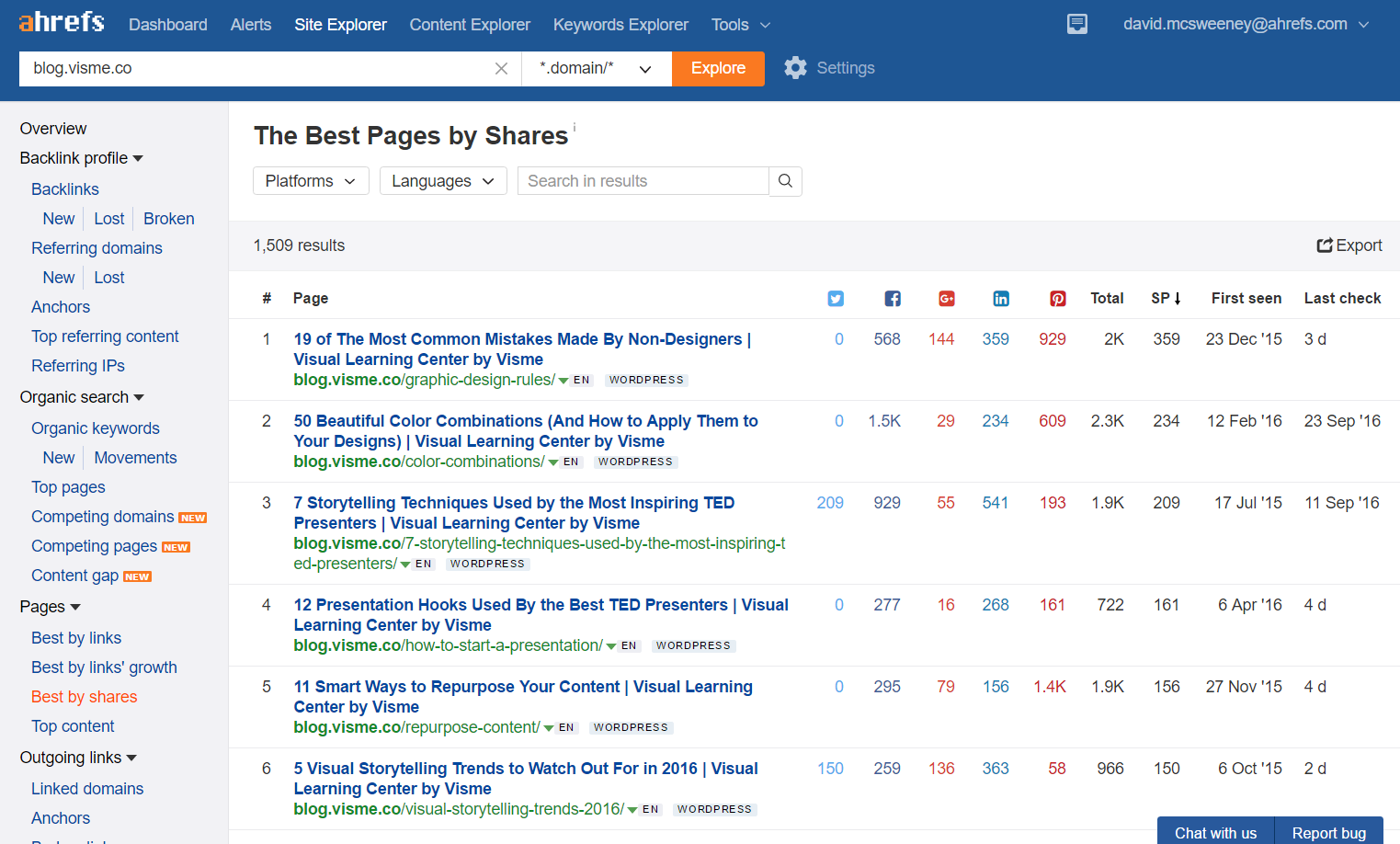1400x844 pixels.
Task: Open '19 of The Most Common Mistakes' page
Action: [x=522, y=349]
